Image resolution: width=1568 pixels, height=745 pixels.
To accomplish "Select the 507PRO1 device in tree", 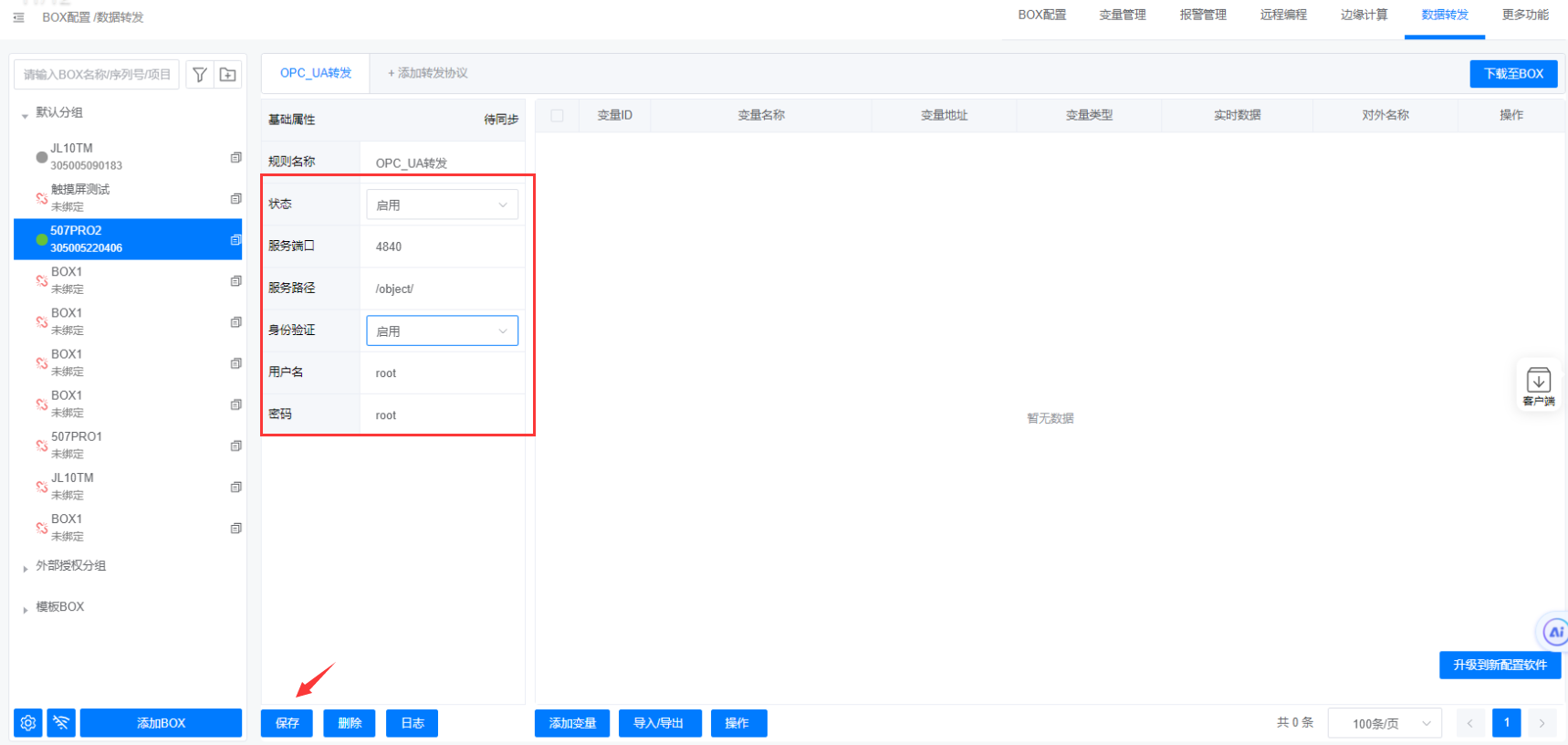I will click(x=128, y=446).
